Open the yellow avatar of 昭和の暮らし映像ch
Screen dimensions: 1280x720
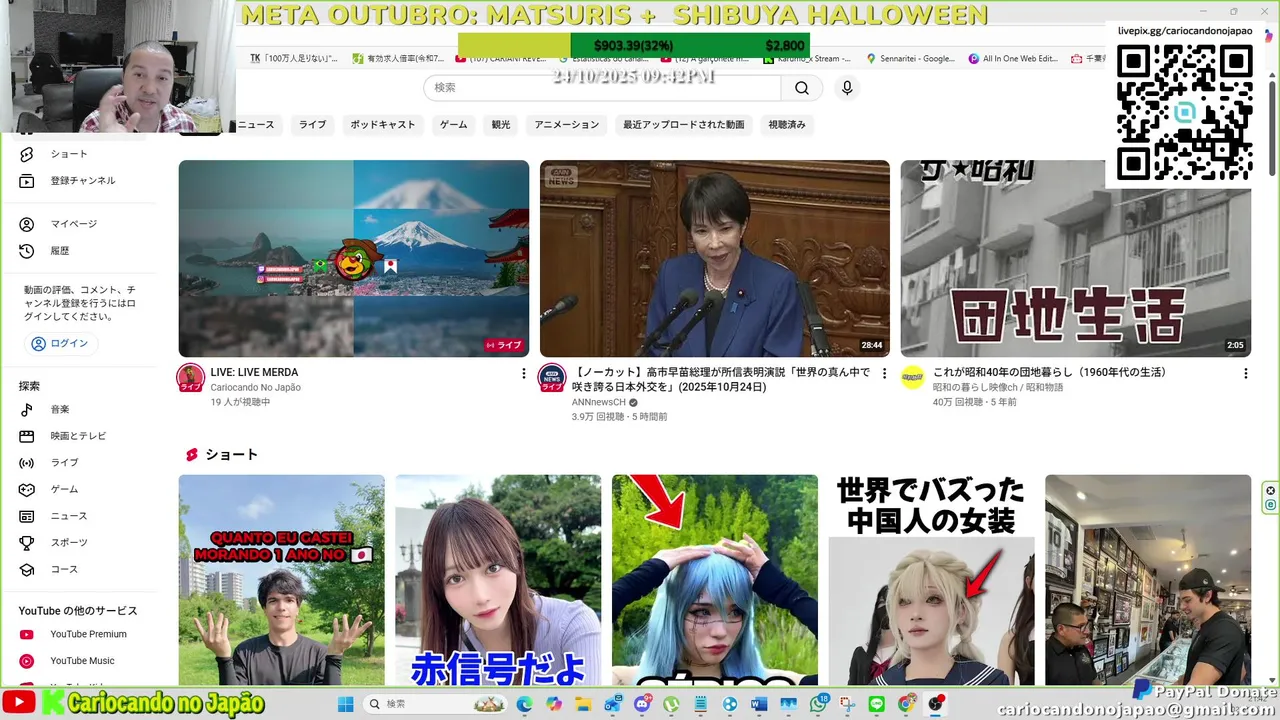tap(913, 377)
